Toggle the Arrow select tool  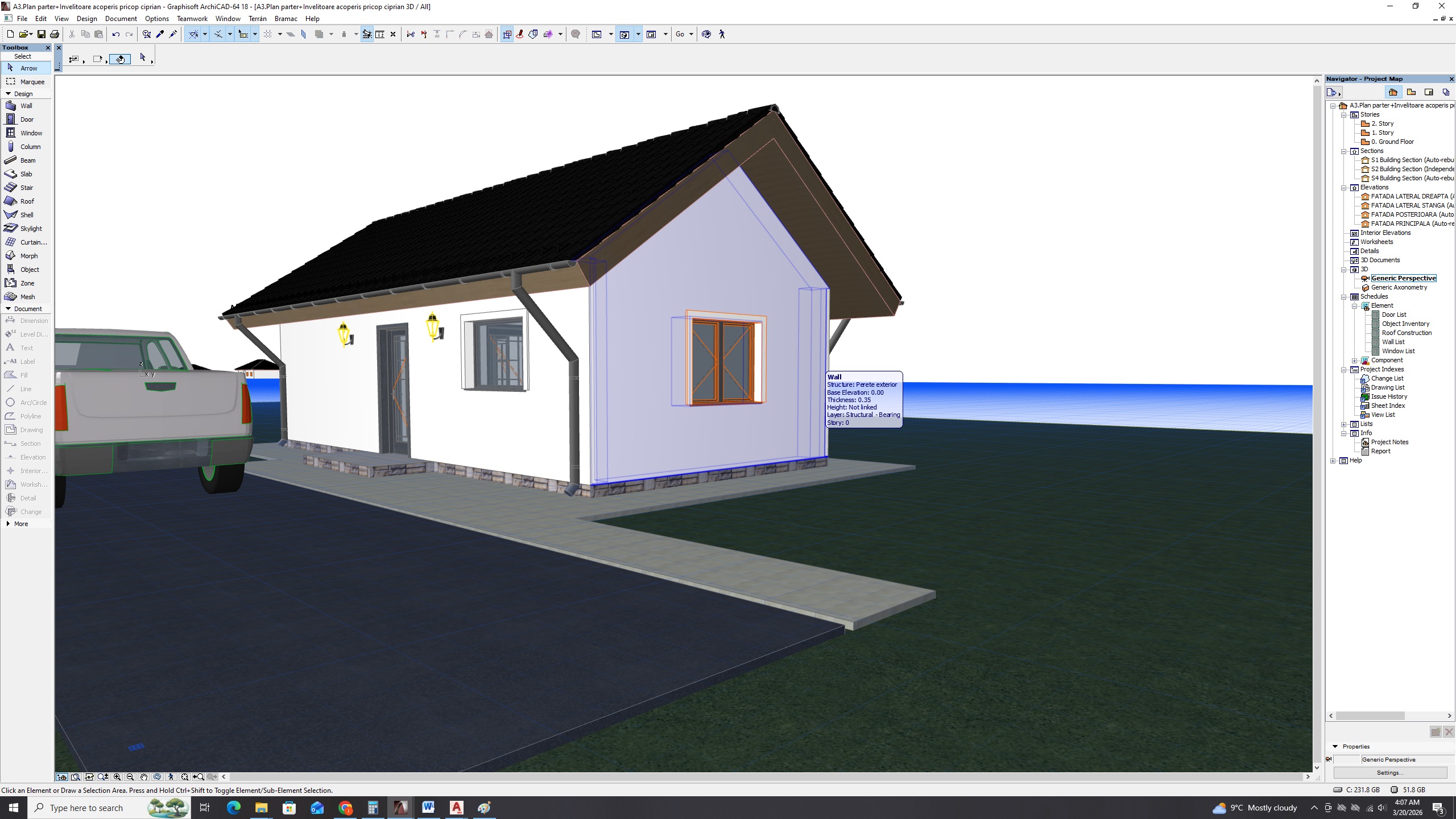point(28,68)
